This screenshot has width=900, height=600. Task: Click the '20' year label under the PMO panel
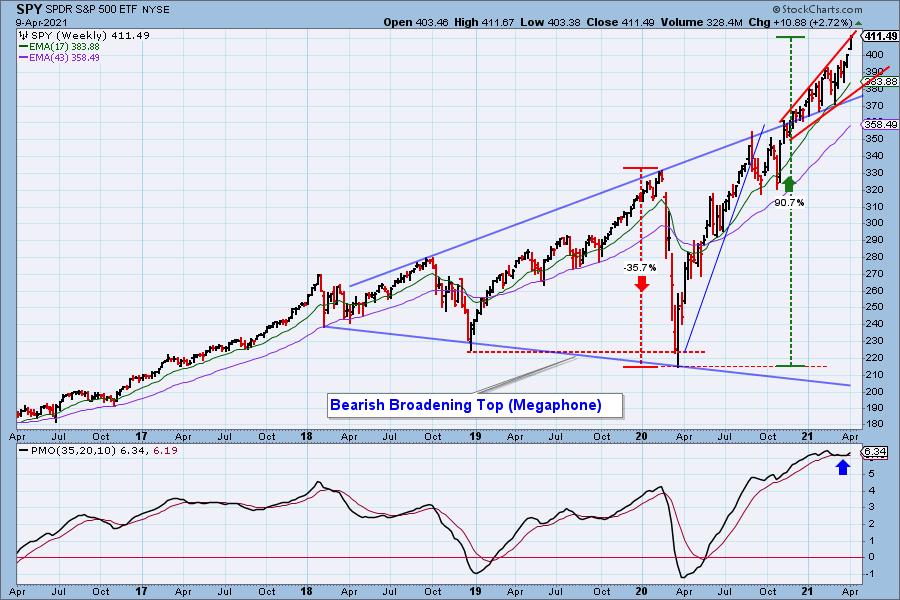click(641, 591)
